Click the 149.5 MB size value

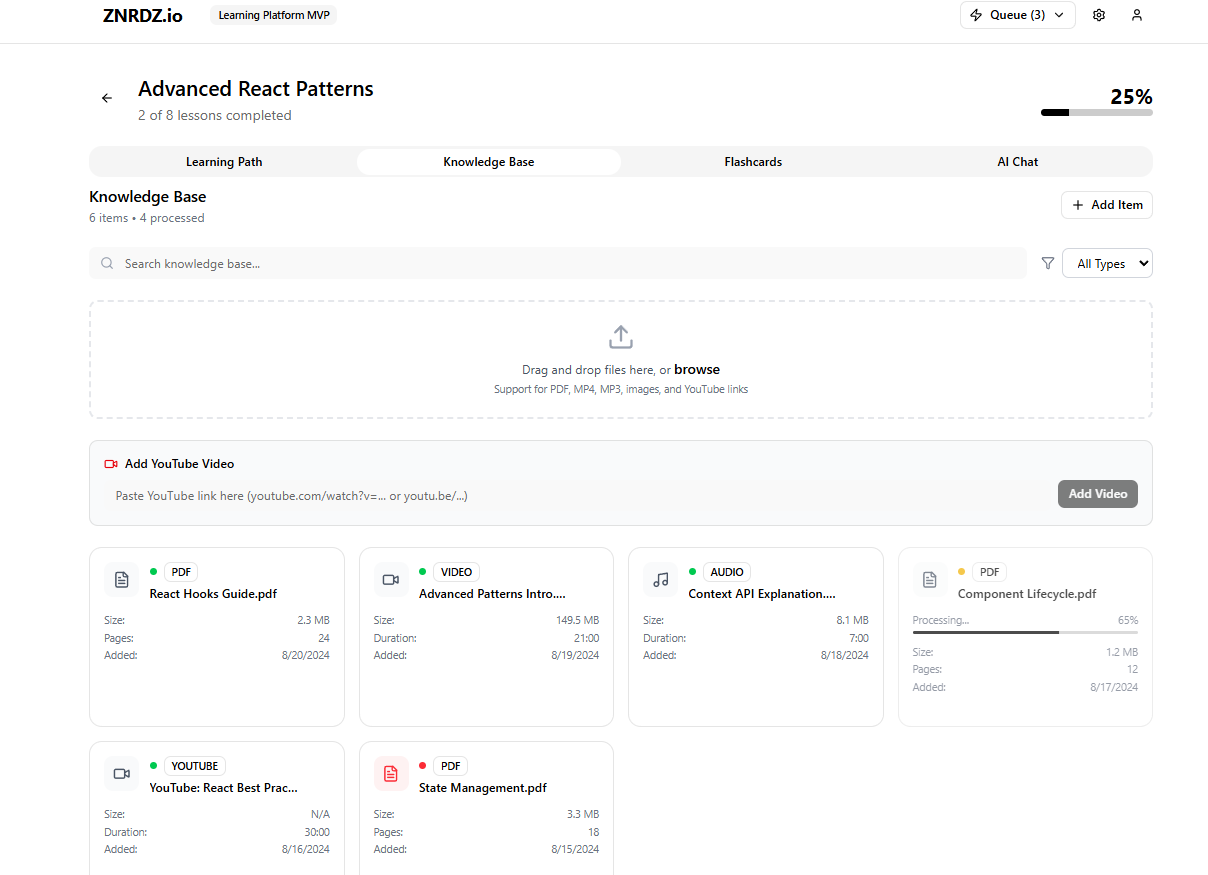(578, 621)
